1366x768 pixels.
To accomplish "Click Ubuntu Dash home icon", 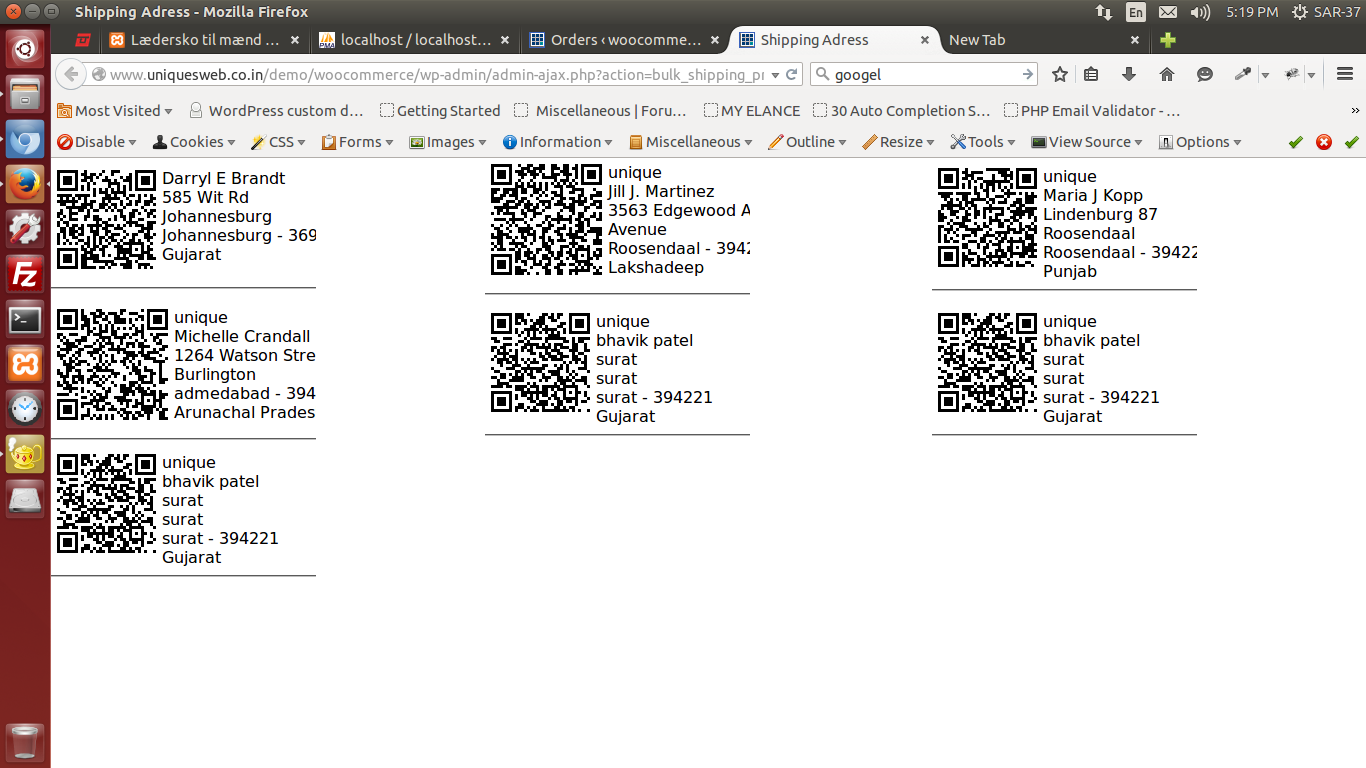I will (x=25, y=47).
